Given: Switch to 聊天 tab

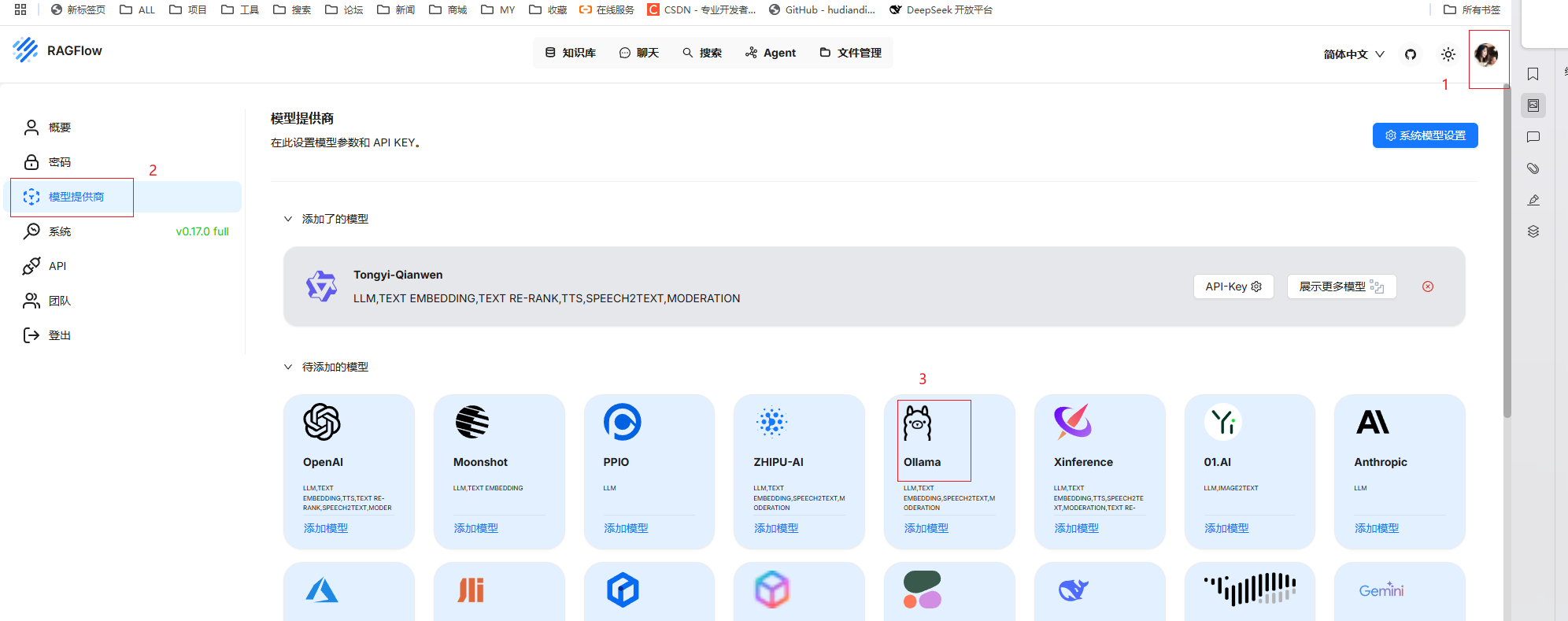Looking at the screenshot, I should [x=639, y=53].
